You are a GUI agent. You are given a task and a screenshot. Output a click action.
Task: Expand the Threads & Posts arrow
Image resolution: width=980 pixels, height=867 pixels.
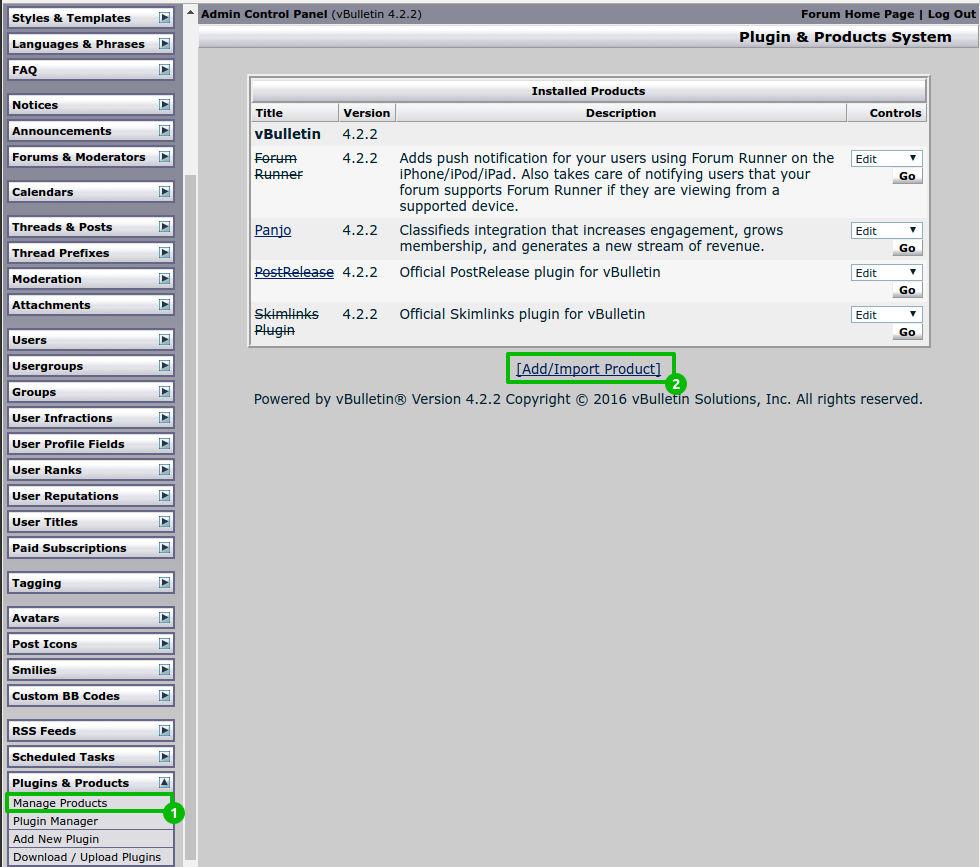(164, 226)
